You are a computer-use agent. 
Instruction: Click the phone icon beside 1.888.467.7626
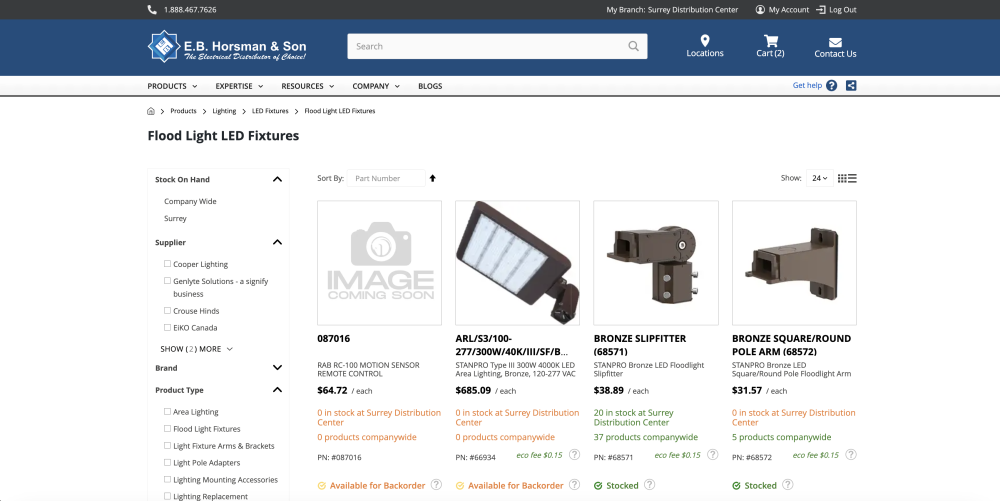pyautogui.click(x=152, y=10)
